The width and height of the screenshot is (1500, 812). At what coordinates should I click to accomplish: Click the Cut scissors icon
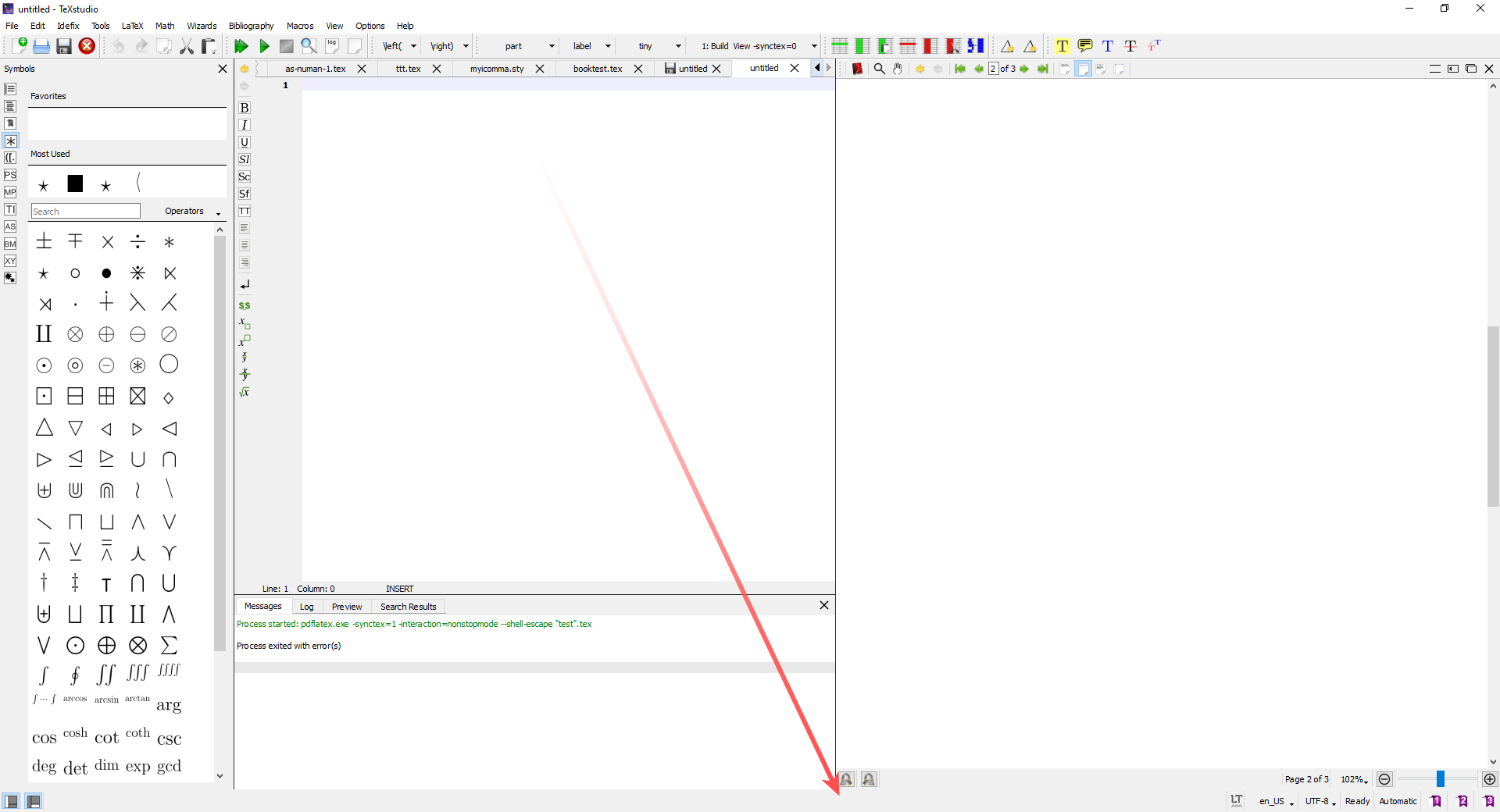coord(186,46)
